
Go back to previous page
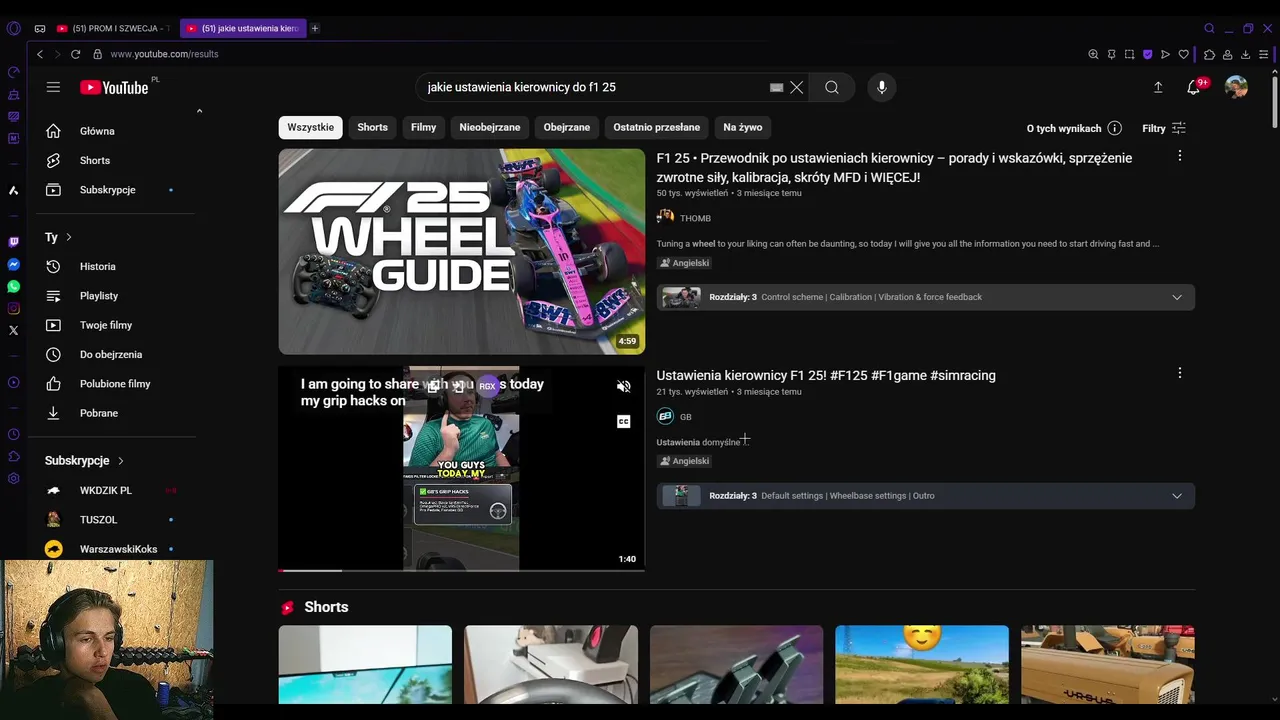pos(40,54)
